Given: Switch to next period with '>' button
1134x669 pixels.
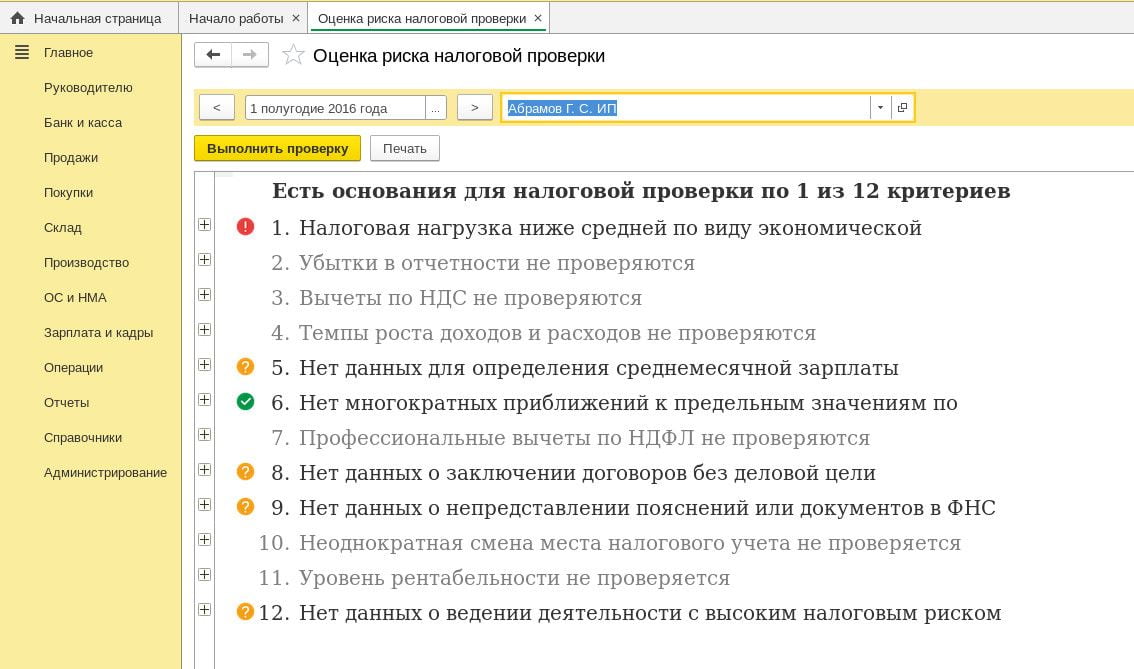Looking at the screenshot, I should pyautogui.click(x=474, y=108).
